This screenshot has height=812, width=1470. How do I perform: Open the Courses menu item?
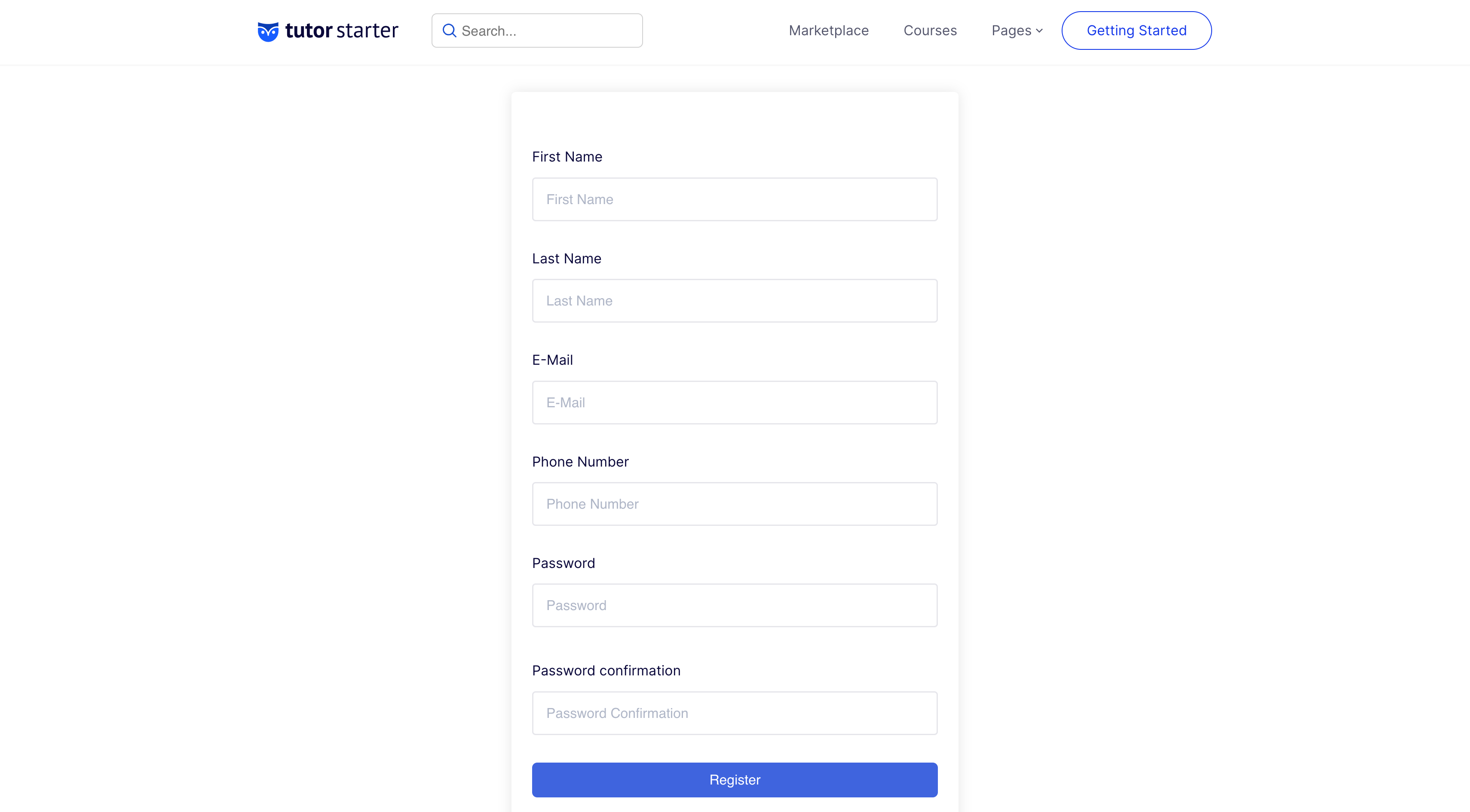[930, 30]
